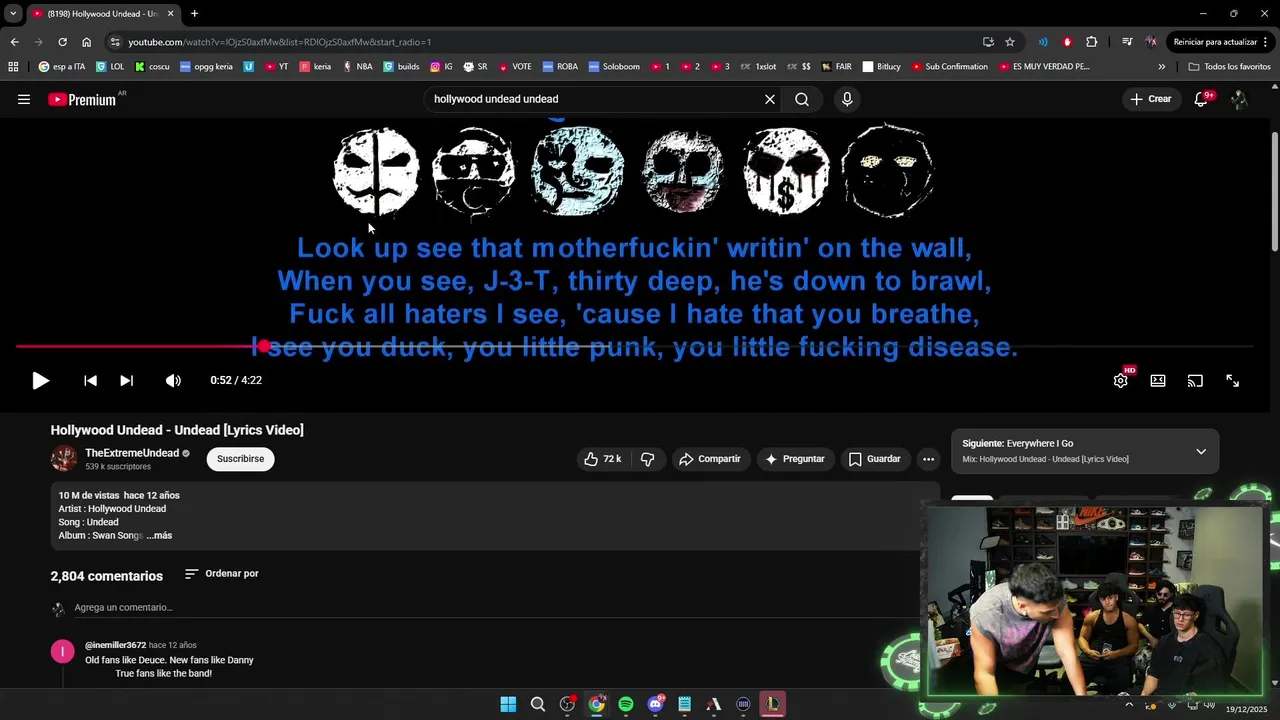Open Spotify from the taskbar

(626, 704)
